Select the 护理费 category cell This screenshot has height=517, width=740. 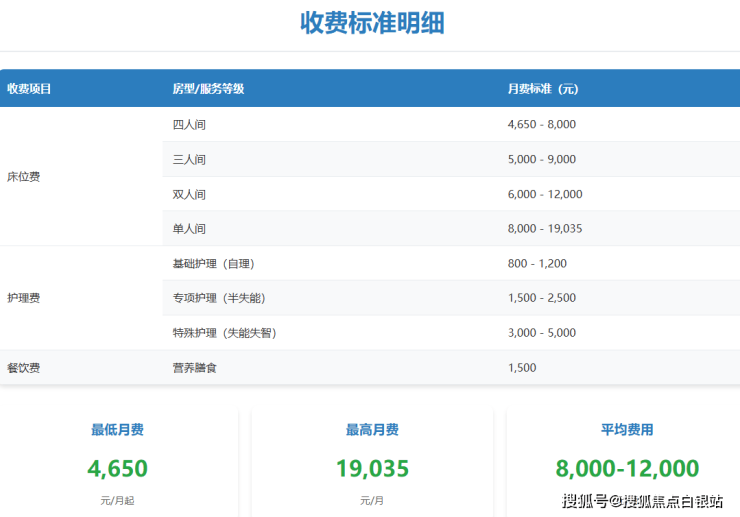[x=24, y=298]
